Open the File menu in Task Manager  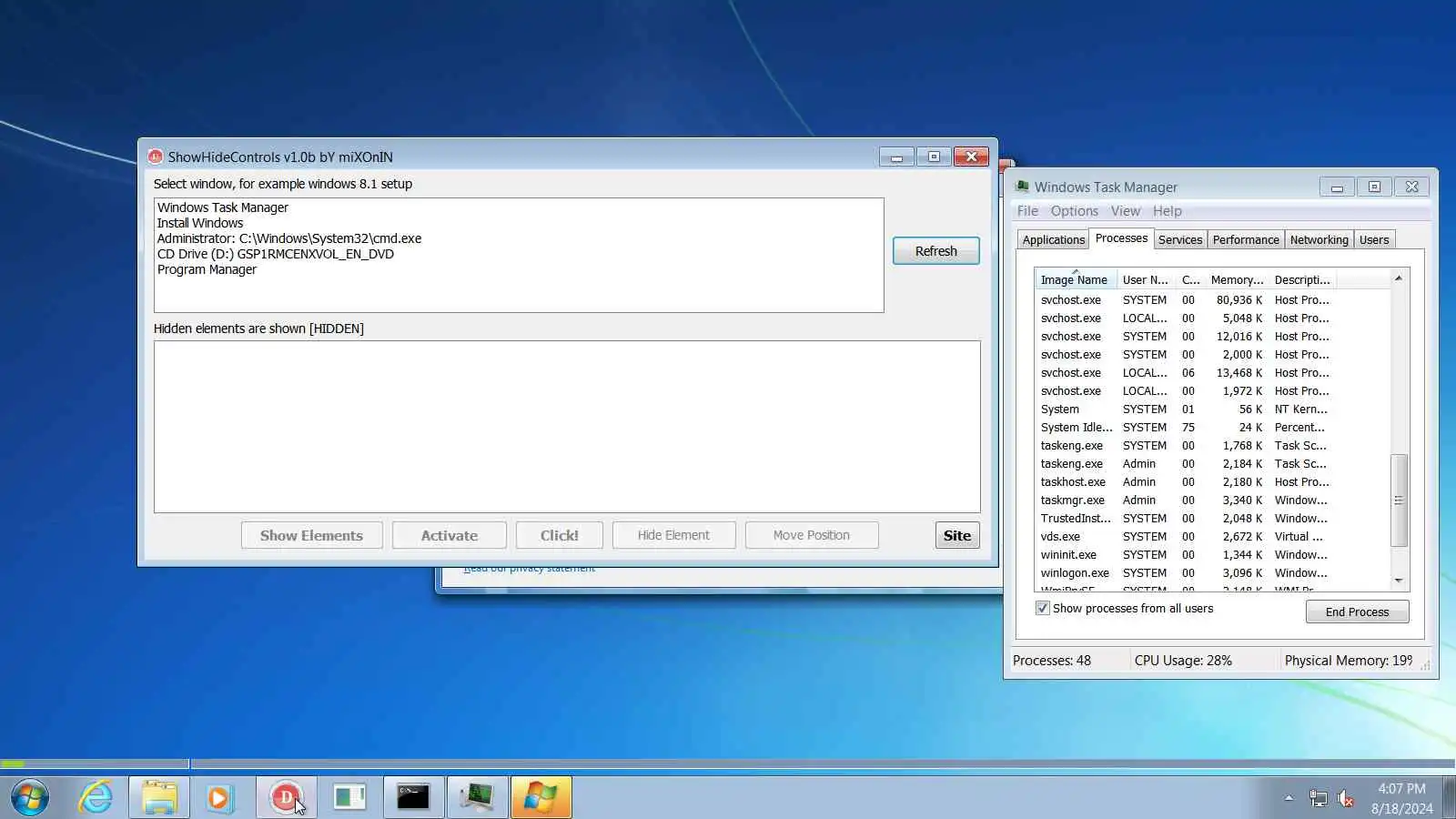tap(1027, 211)
